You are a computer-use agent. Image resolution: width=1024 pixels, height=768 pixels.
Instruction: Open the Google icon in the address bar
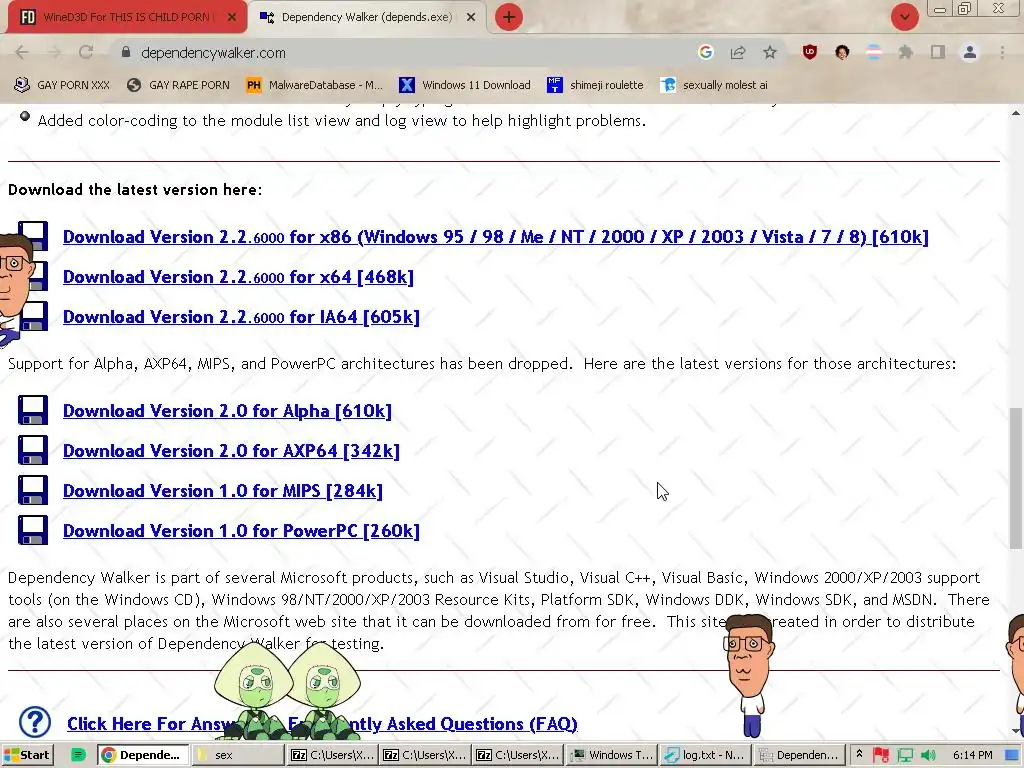(x=705, y=52)
